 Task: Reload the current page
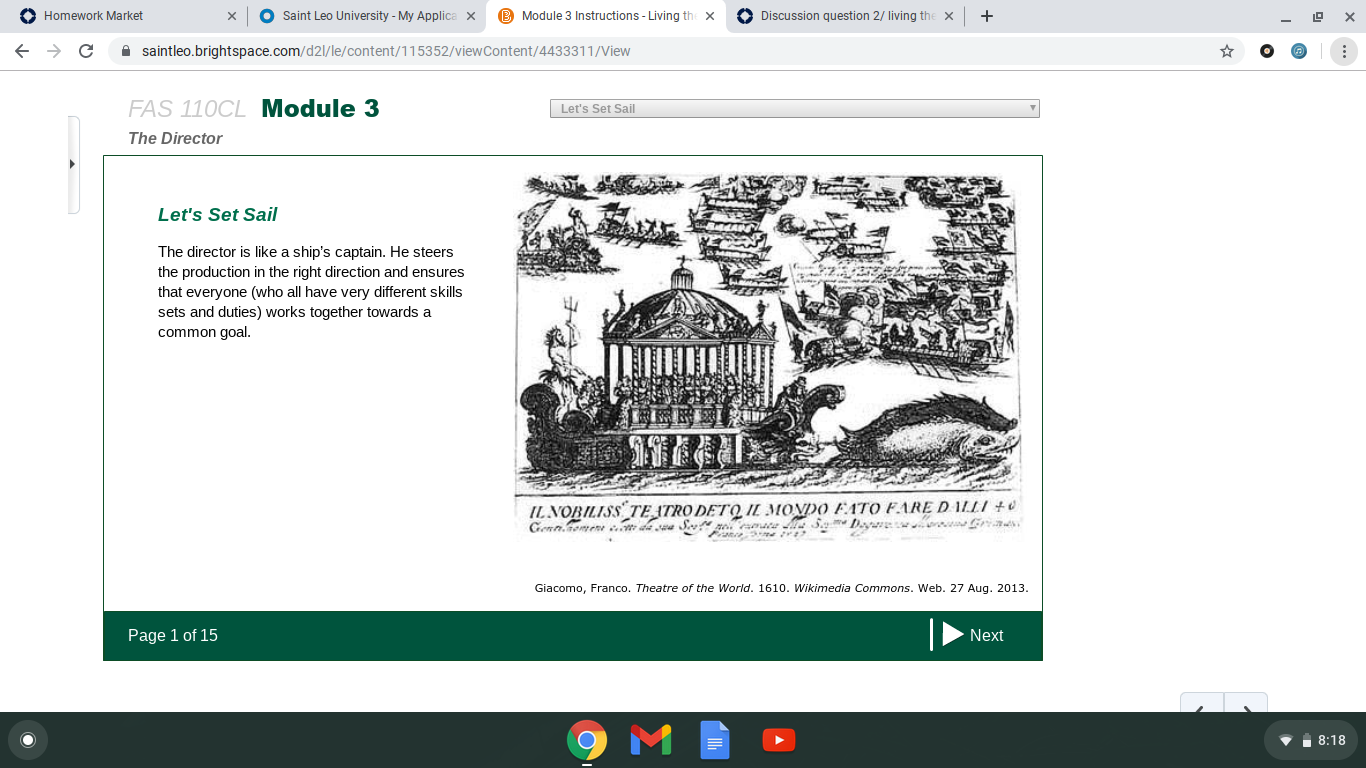pos(86,51)
